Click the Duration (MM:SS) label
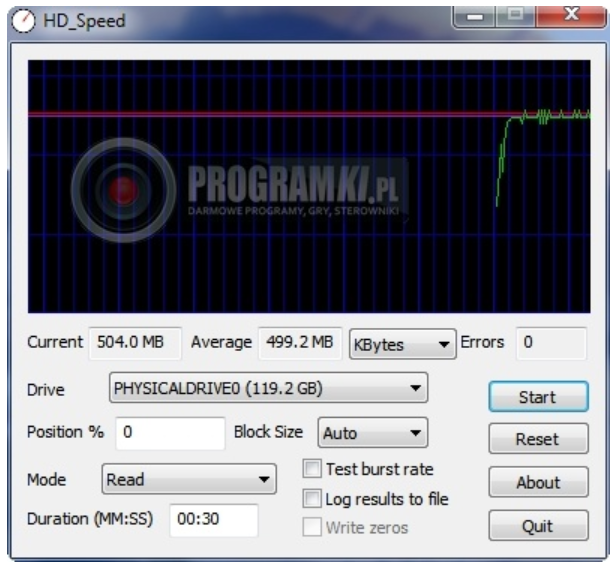 coord(90,519)
